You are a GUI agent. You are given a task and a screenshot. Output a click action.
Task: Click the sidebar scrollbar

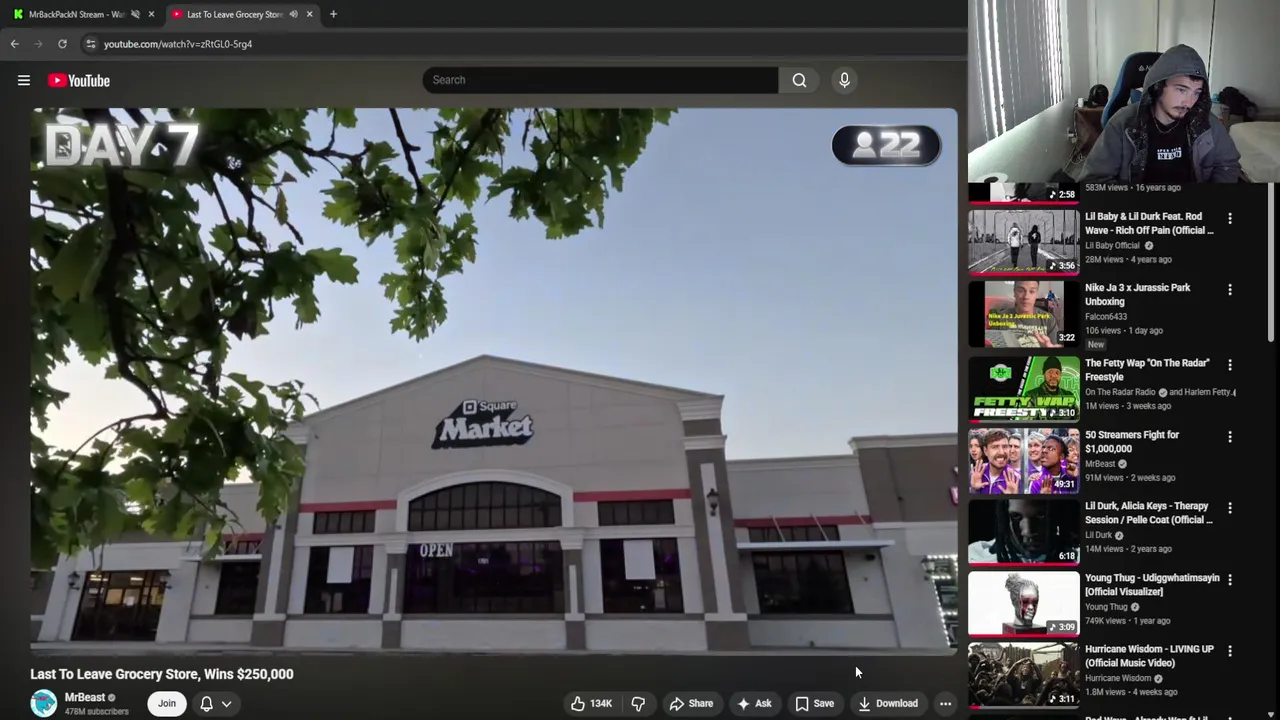(1272, 262)
